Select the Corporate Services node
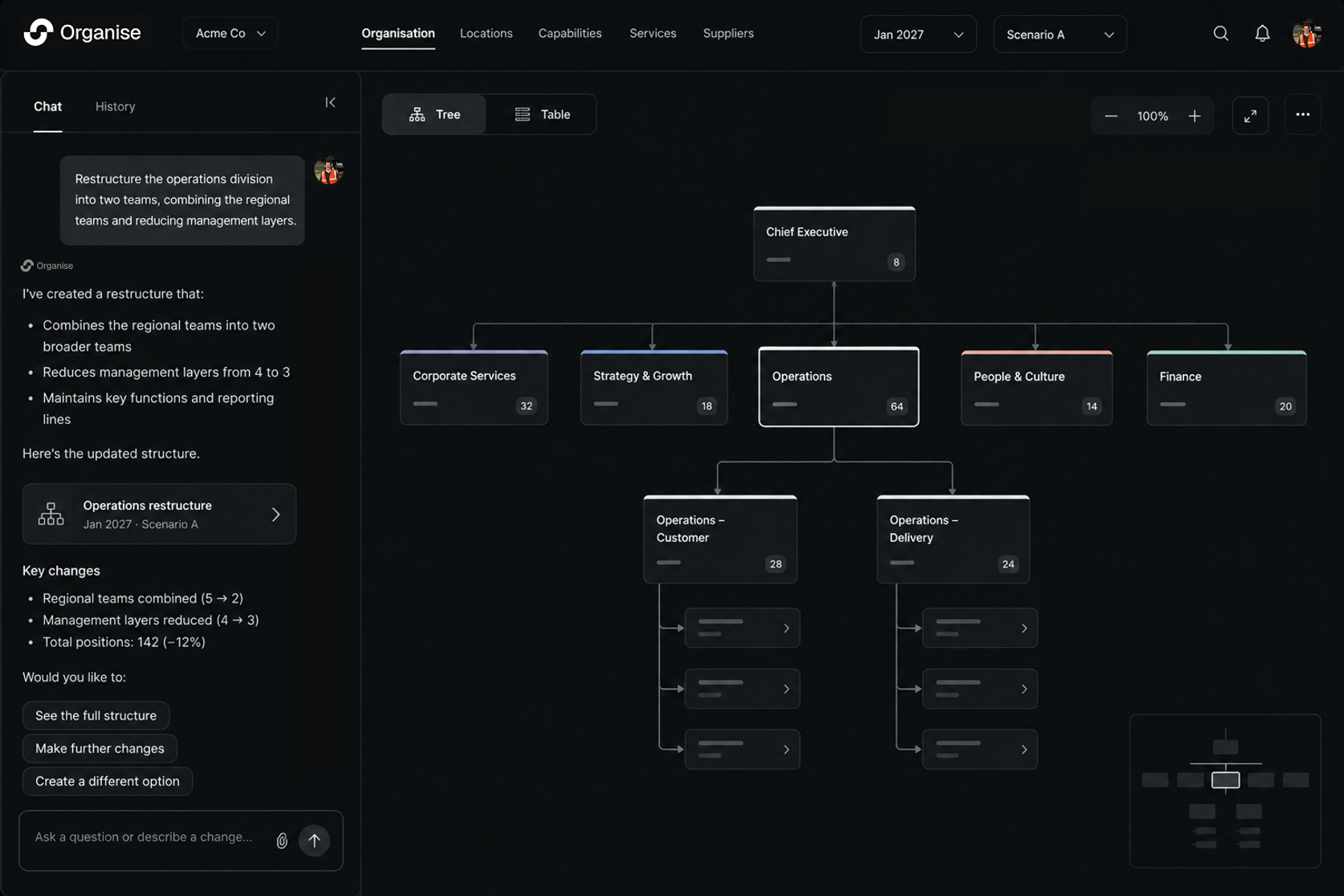1344x896 pixels. 474,388
